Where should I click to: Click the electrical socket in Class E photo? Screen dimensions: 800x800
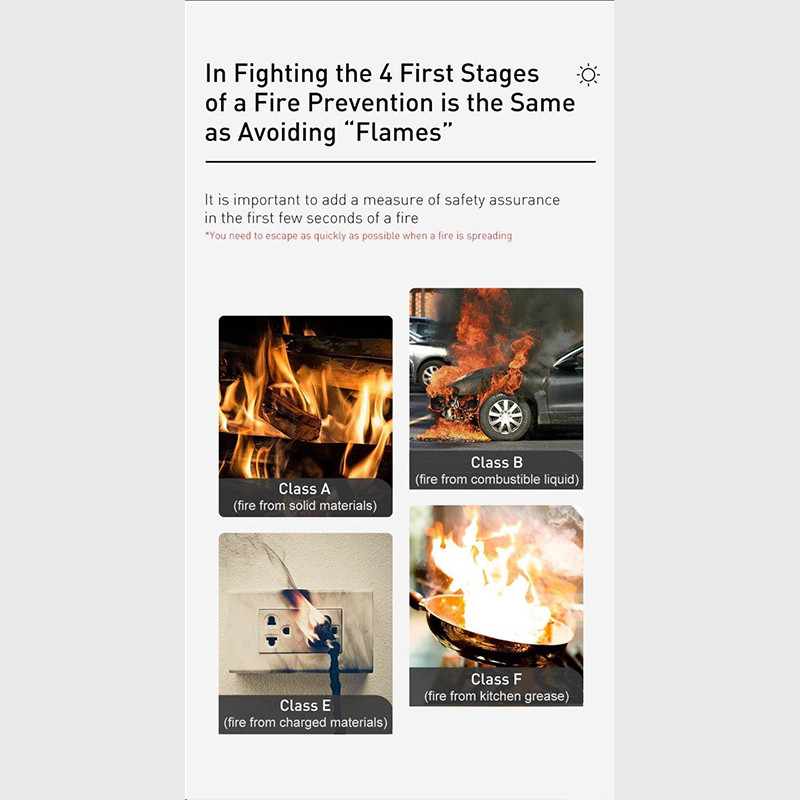(300, 631)
